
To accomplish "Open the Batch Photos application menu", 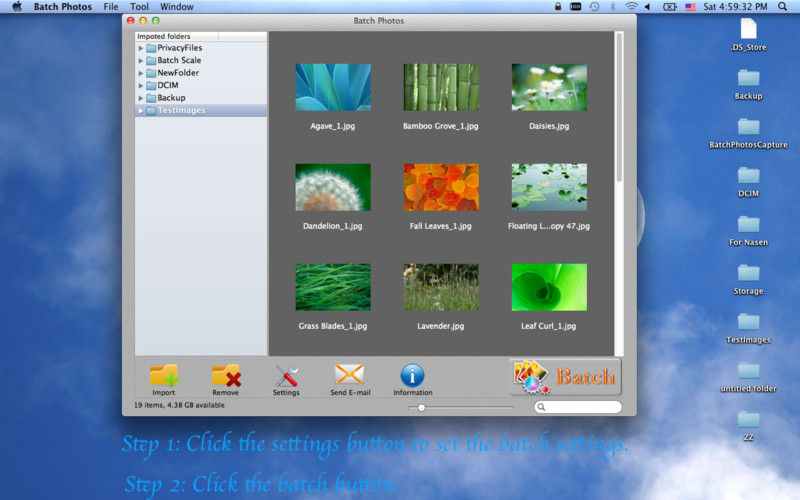I will coord(63,7).
